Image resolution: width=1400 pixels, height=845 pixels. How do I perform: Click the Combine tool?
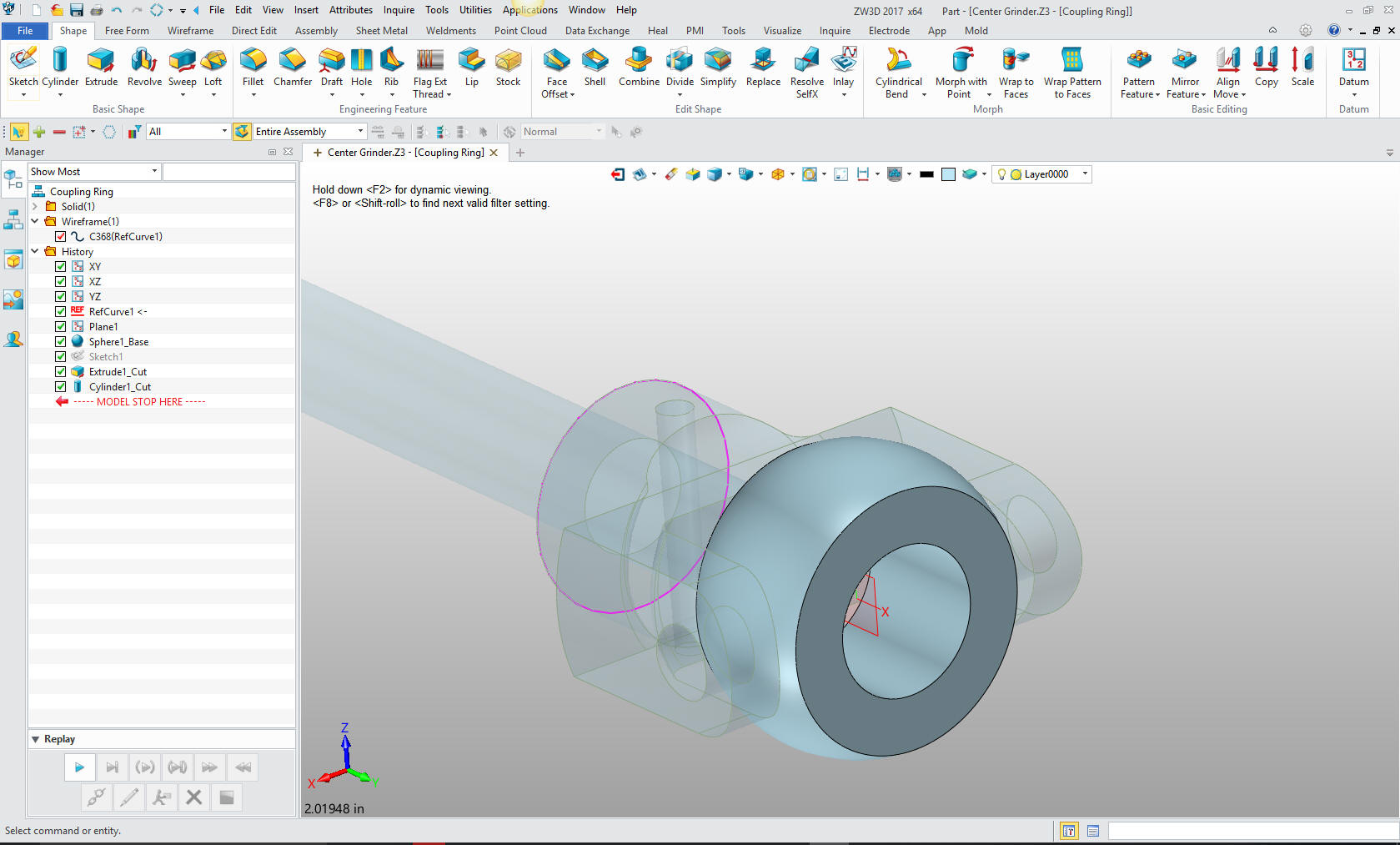(639, 67)
